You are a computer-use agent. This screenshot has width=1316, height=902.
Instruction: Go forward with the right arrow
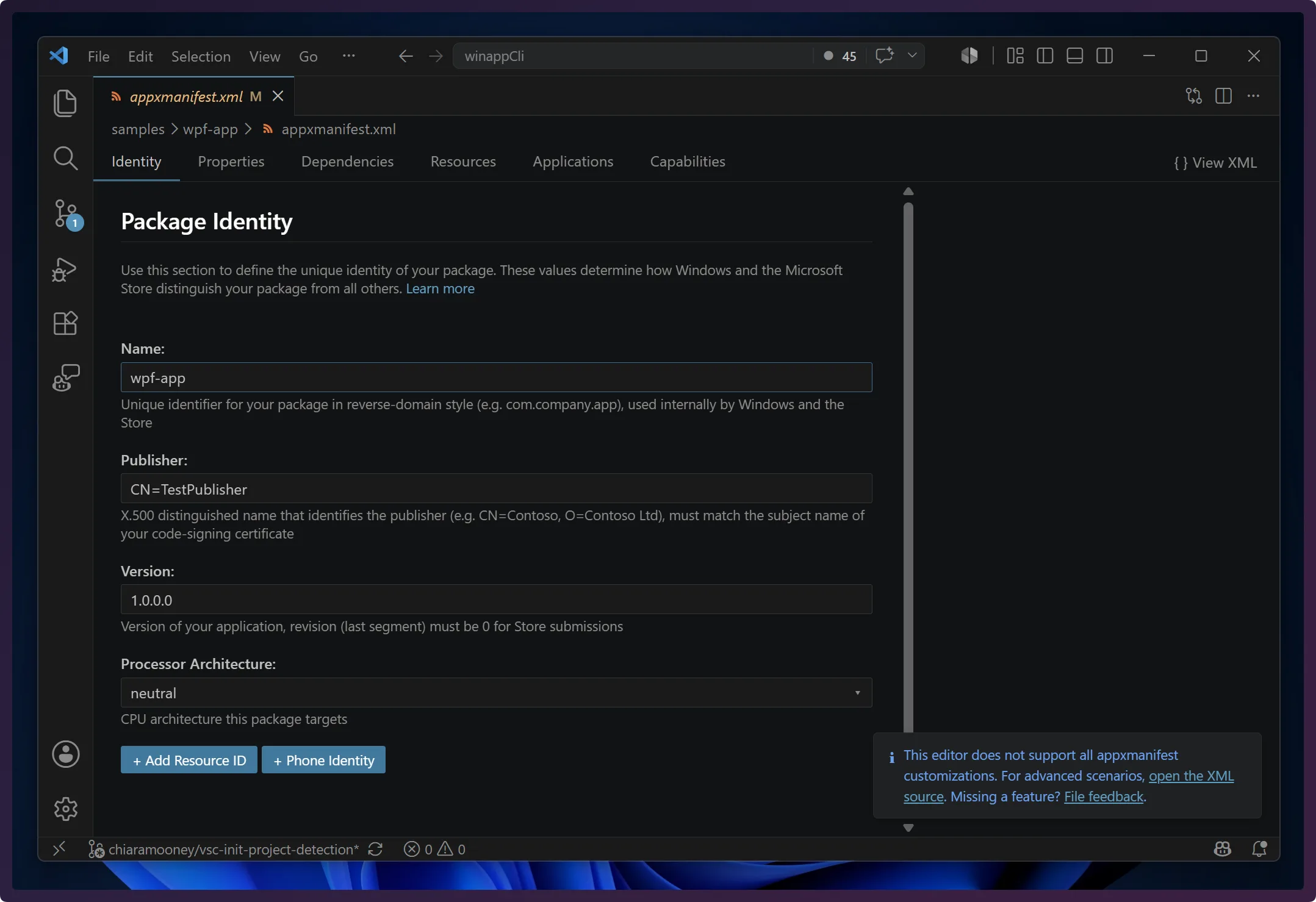(436, 56)
